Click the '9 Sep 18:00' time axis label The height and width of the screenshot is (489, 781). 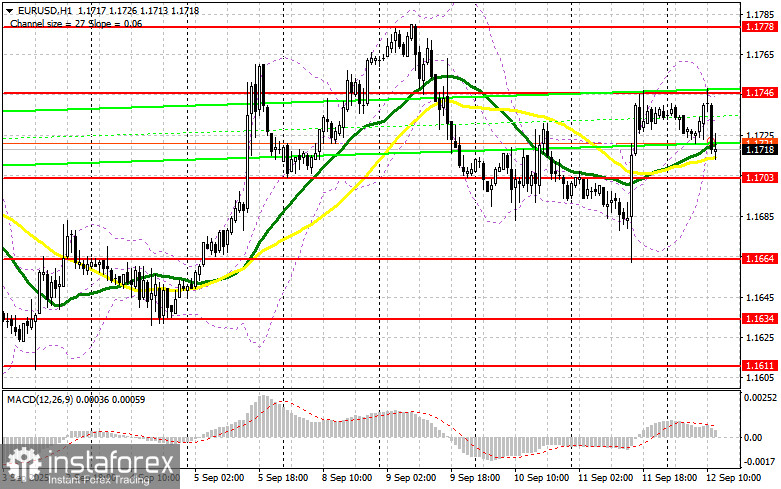pyautogui.click(x=475, y=478)
